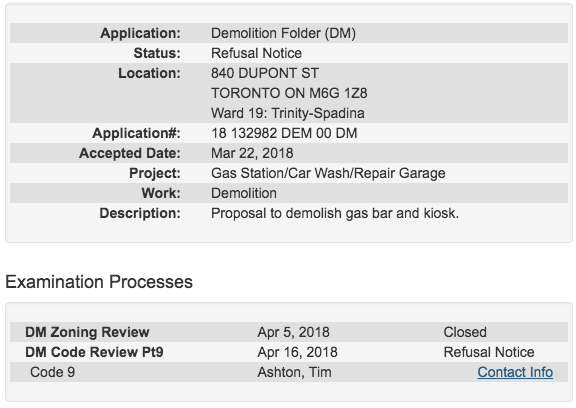
Task: Click the Code 9 examiner row
Action: (289, 372)
